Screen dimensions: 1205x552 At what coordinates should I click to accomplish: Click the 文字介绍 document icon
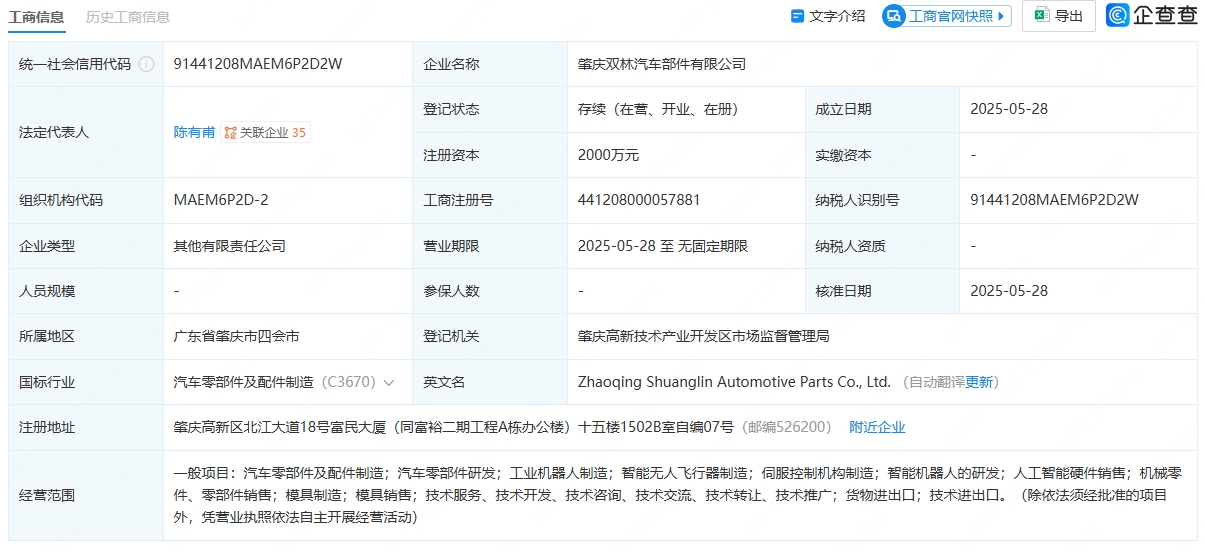tap(797, 16)
